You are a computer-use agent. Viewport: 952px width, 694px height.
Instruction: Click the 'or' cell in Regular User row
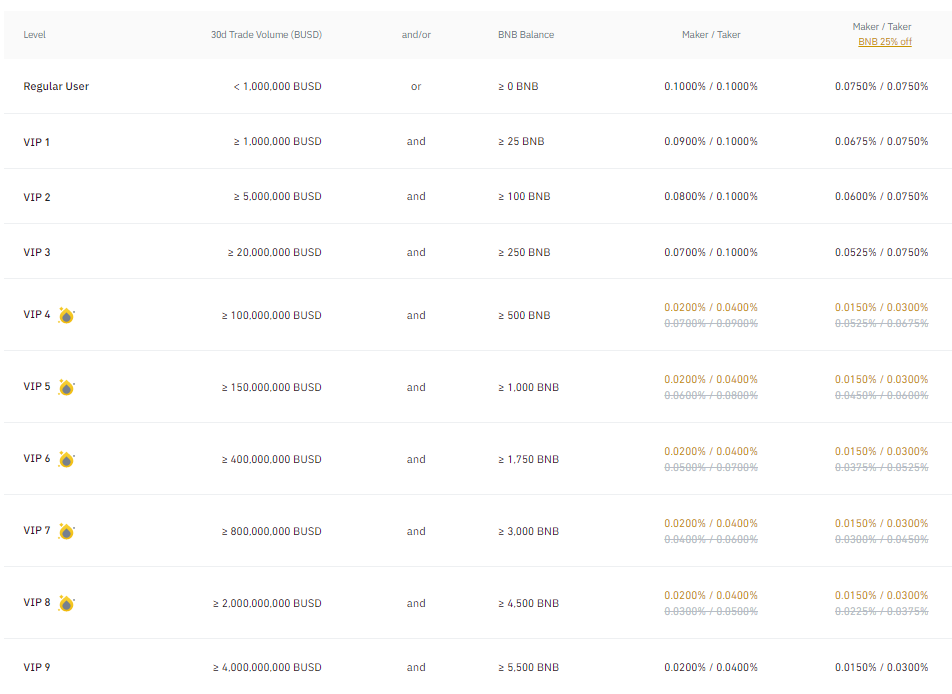pos(416,87)
